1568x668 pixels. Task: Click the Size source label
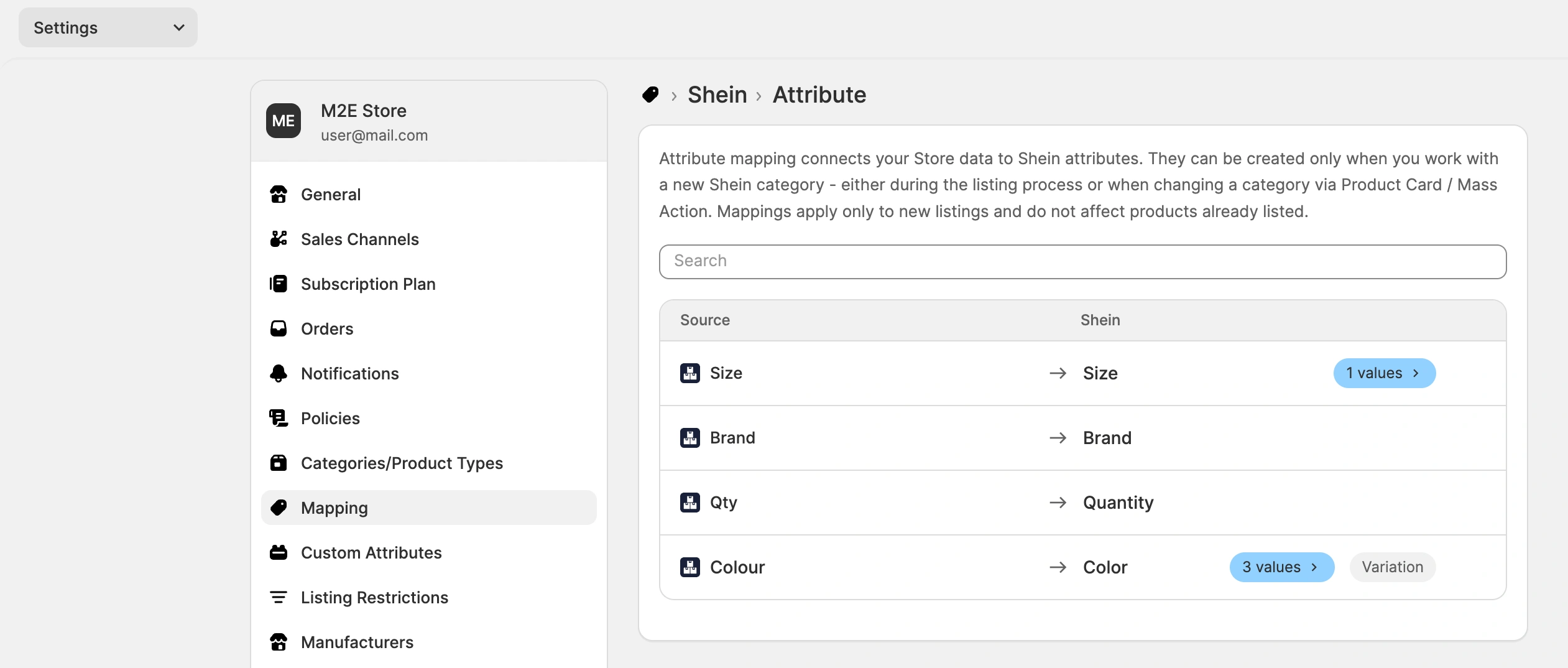pos(726,373)
